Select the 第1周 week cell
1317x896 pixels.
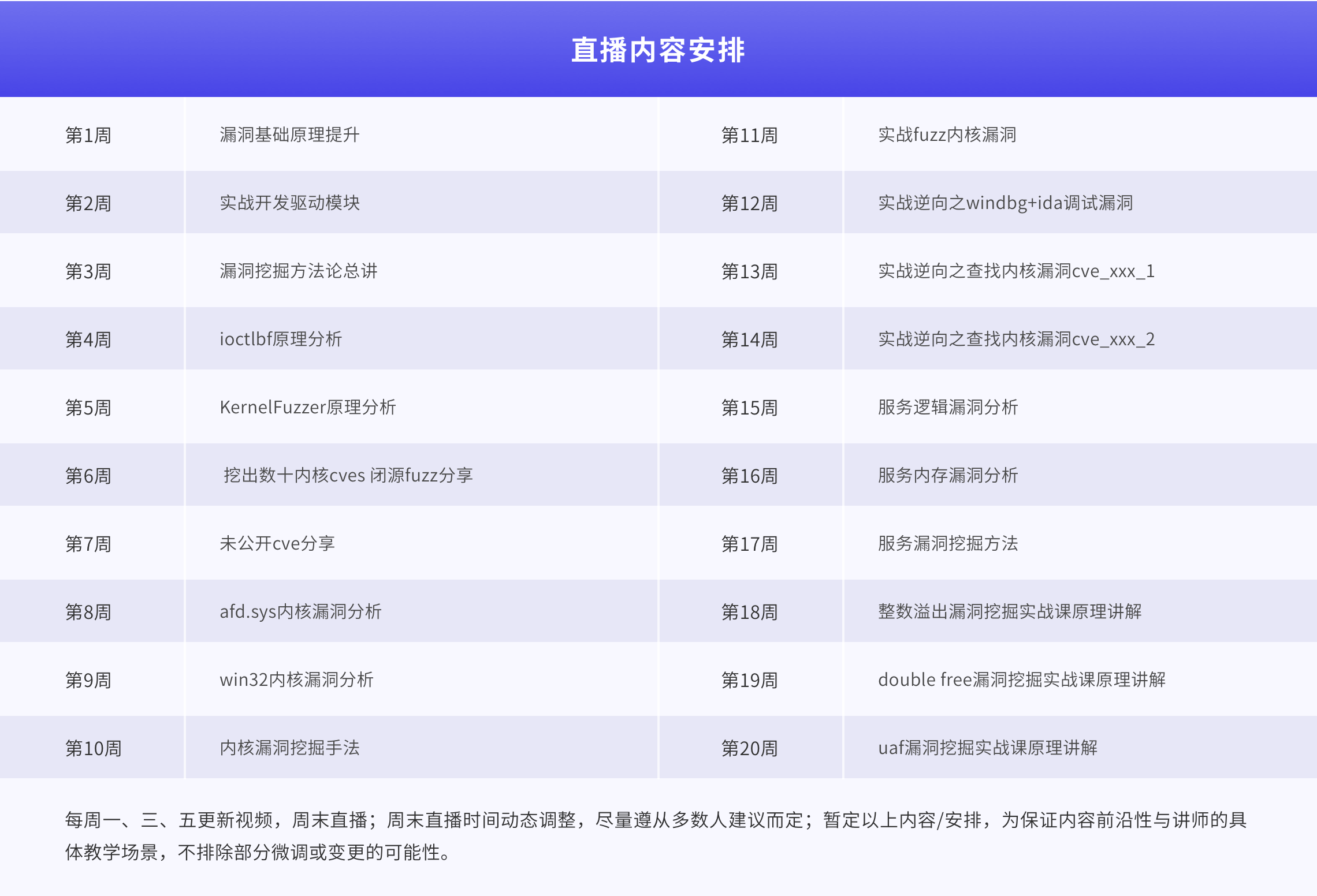coord(88,135)
